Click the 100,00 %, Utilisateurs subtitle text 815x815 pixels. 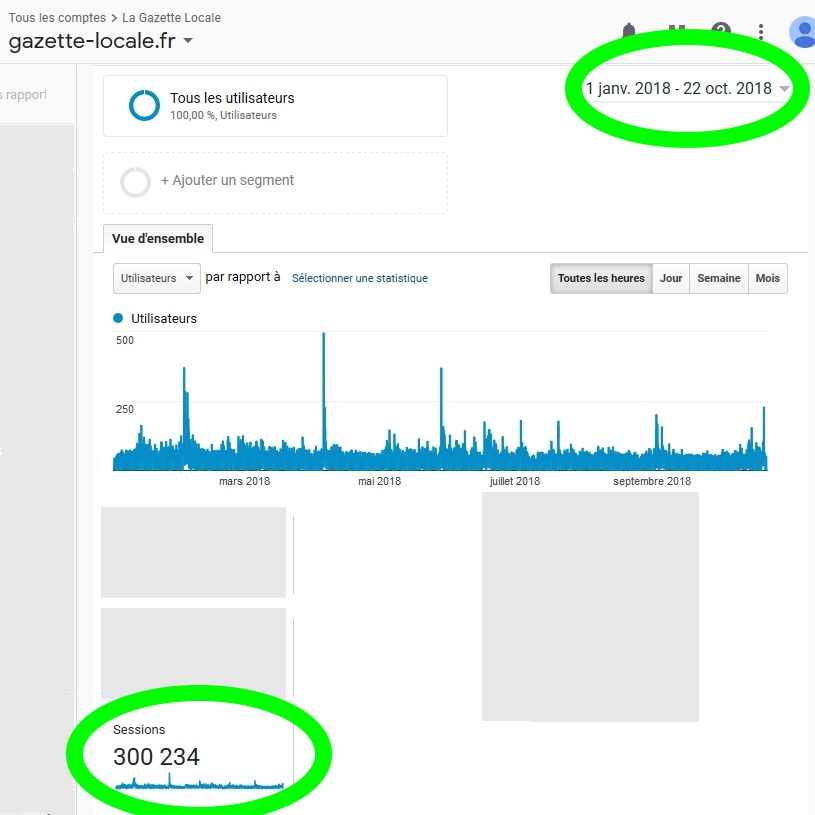click(224, 115)
